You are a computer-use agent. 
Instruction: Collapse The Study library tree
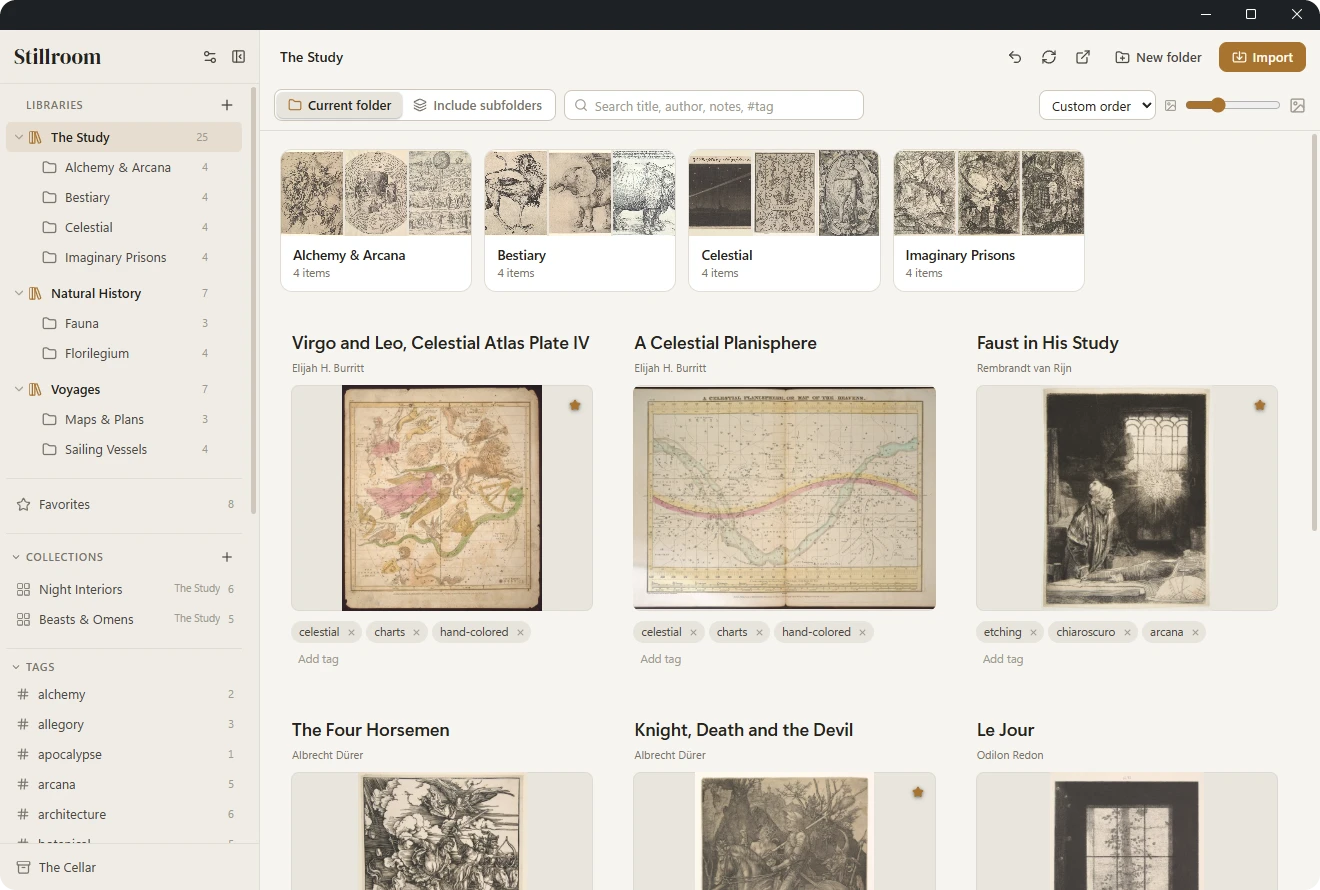19,137
